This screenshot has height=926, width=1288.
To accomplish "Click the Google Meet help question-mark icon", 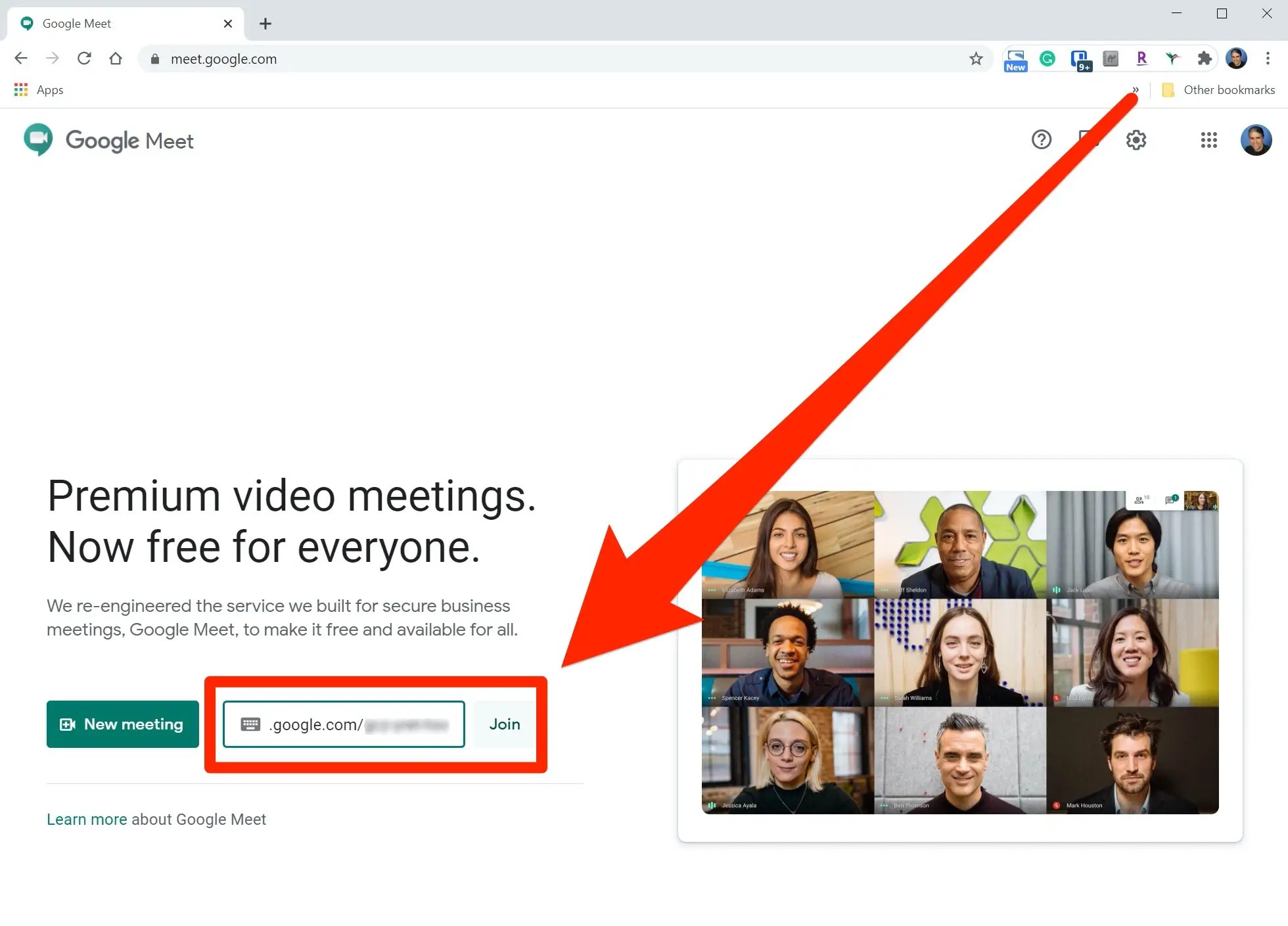I will [1041, 139].
